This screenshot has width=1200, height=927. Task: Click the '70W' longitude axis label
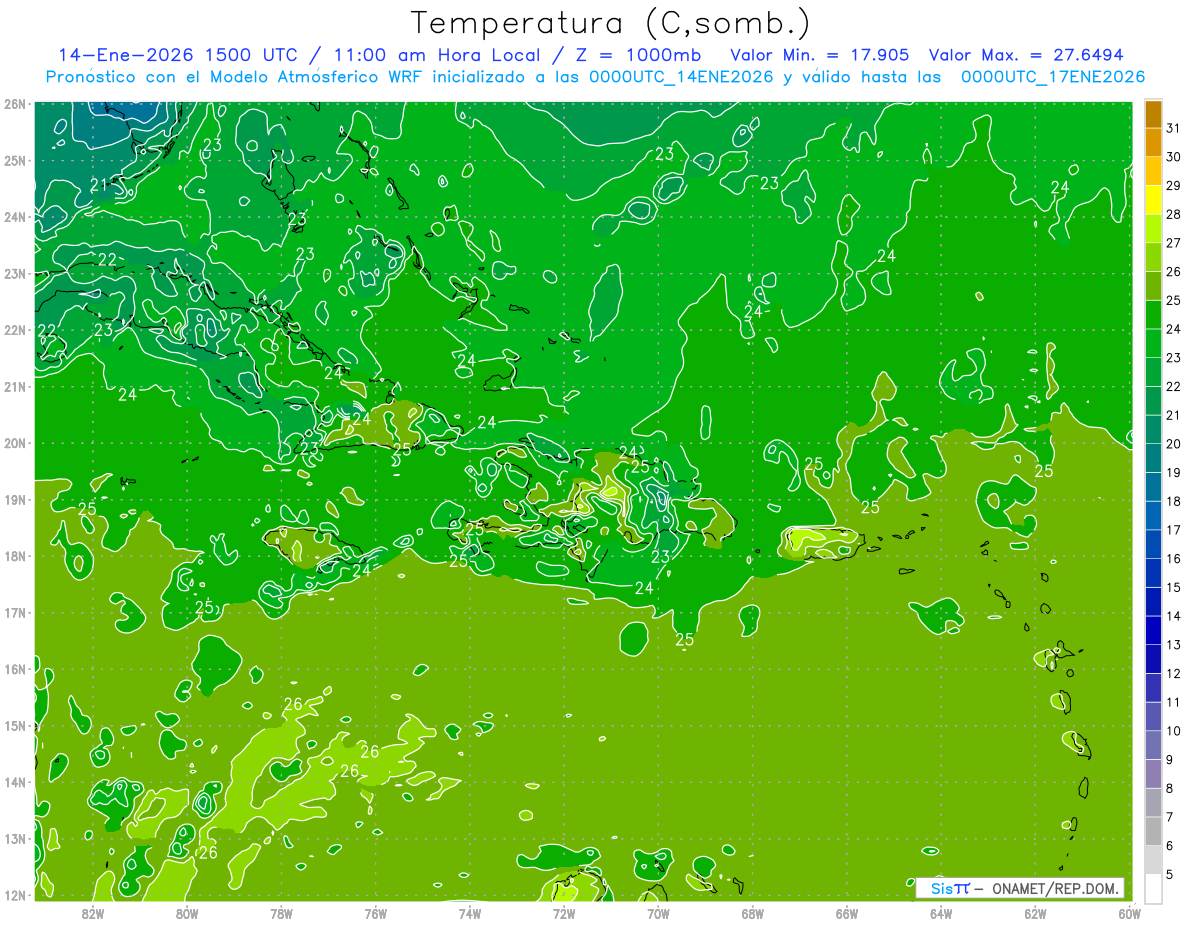658,912
